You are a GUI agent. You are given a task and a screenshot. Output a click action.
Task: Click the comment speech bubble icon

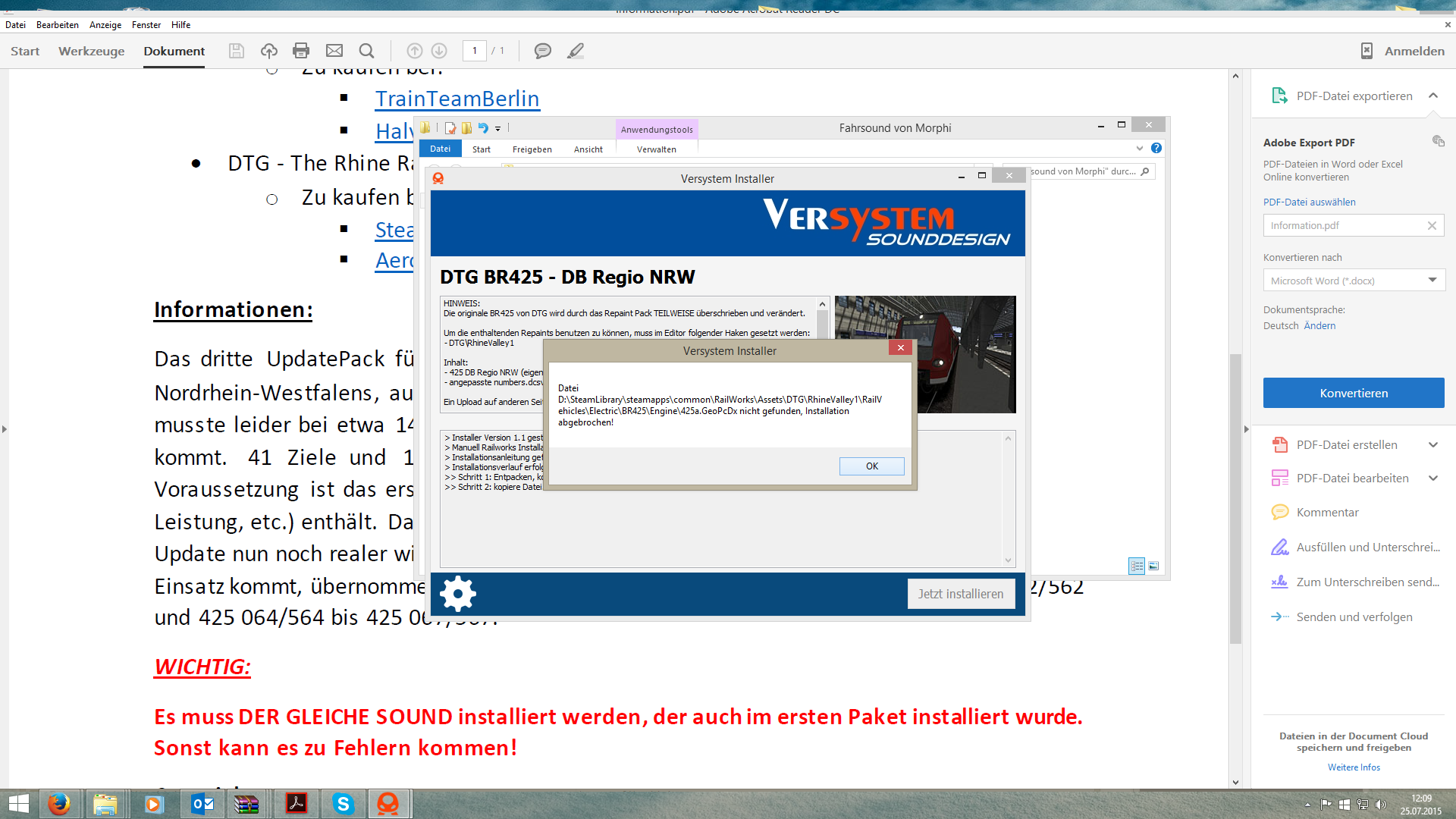542,51
